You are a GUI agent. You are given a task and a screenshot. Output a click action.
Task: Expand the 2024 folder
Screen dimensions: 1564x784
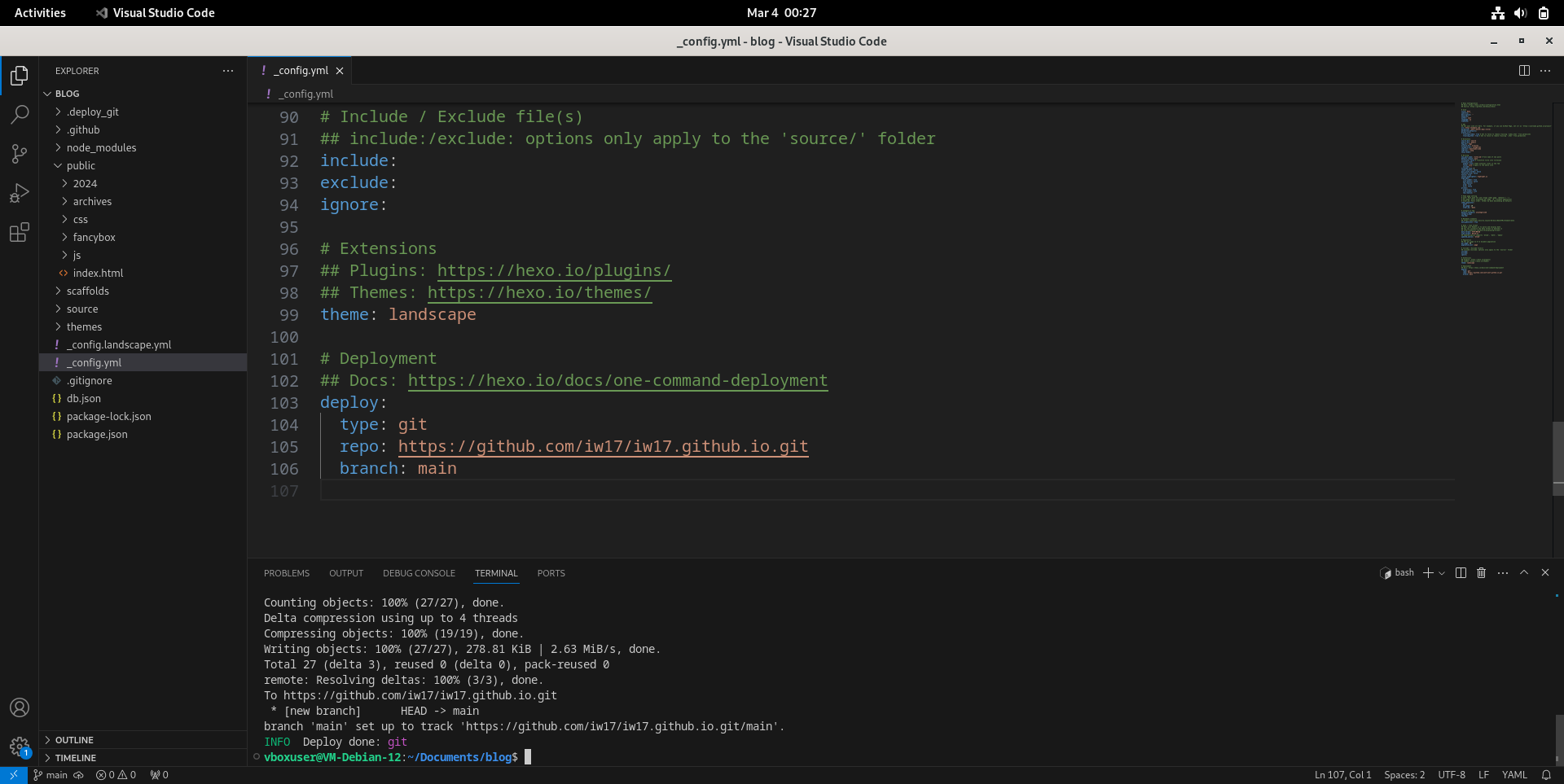click(143, 184)
